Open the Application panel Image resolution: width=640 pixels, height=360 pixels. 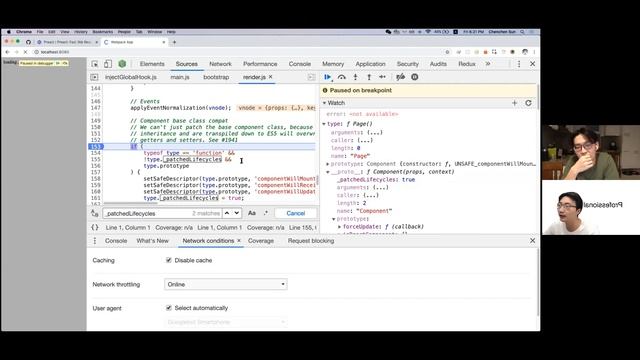pos(370,64)
